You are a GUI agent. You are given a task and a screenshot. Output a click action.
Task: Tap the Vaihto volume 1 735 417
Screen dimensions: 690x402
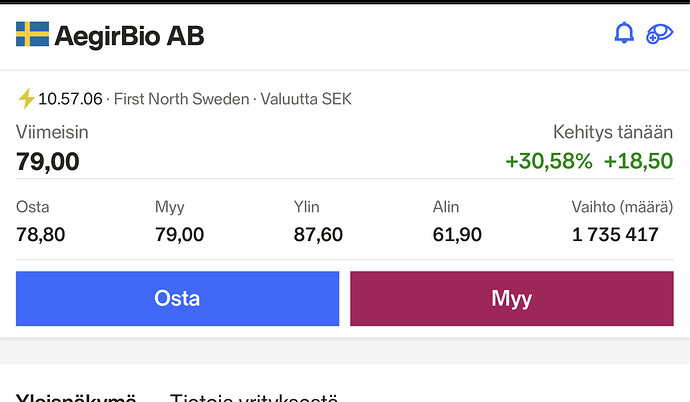(x=615, y=234)
